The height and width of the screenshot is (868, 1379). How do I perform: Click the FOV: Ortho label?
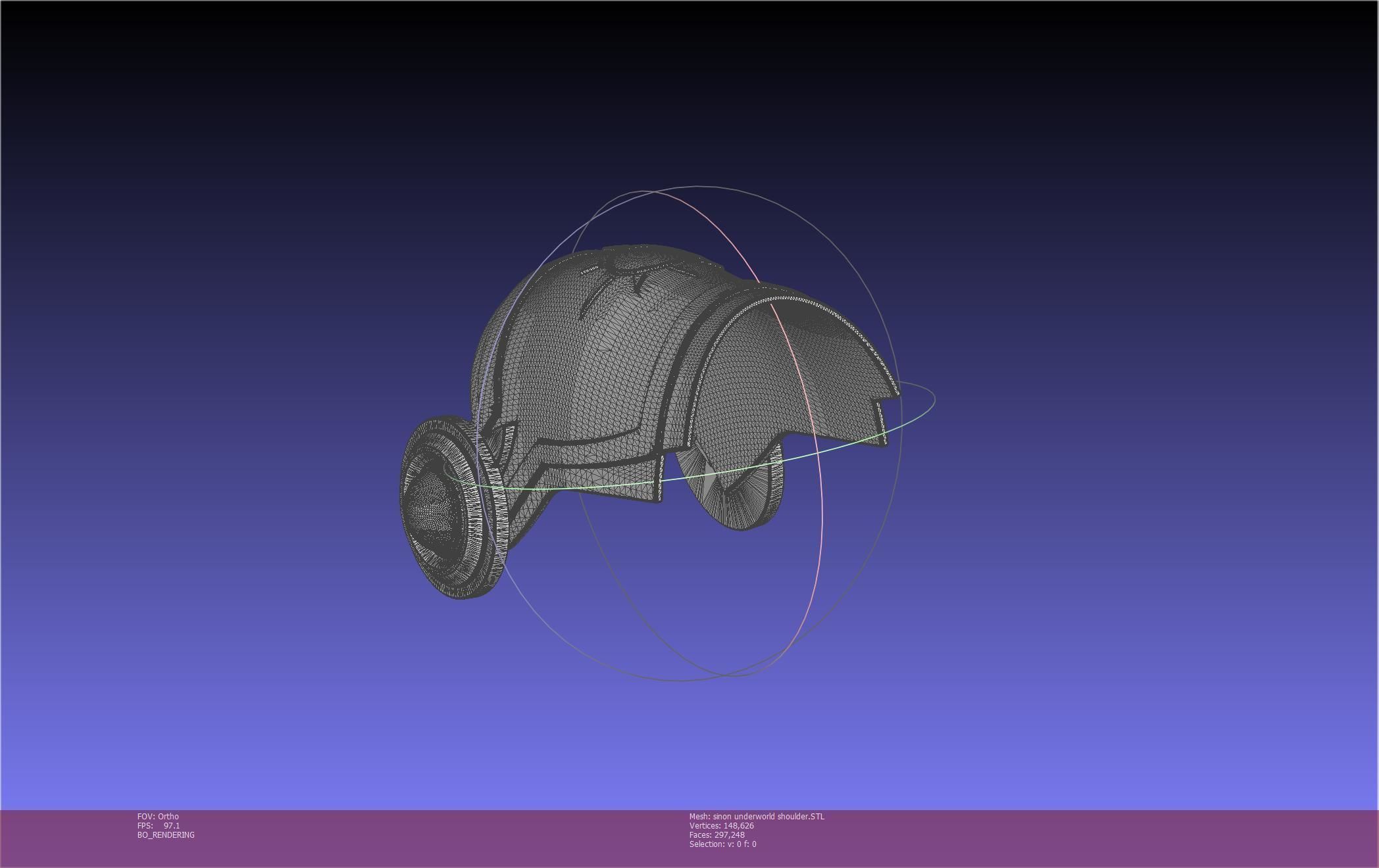(158, 816)
